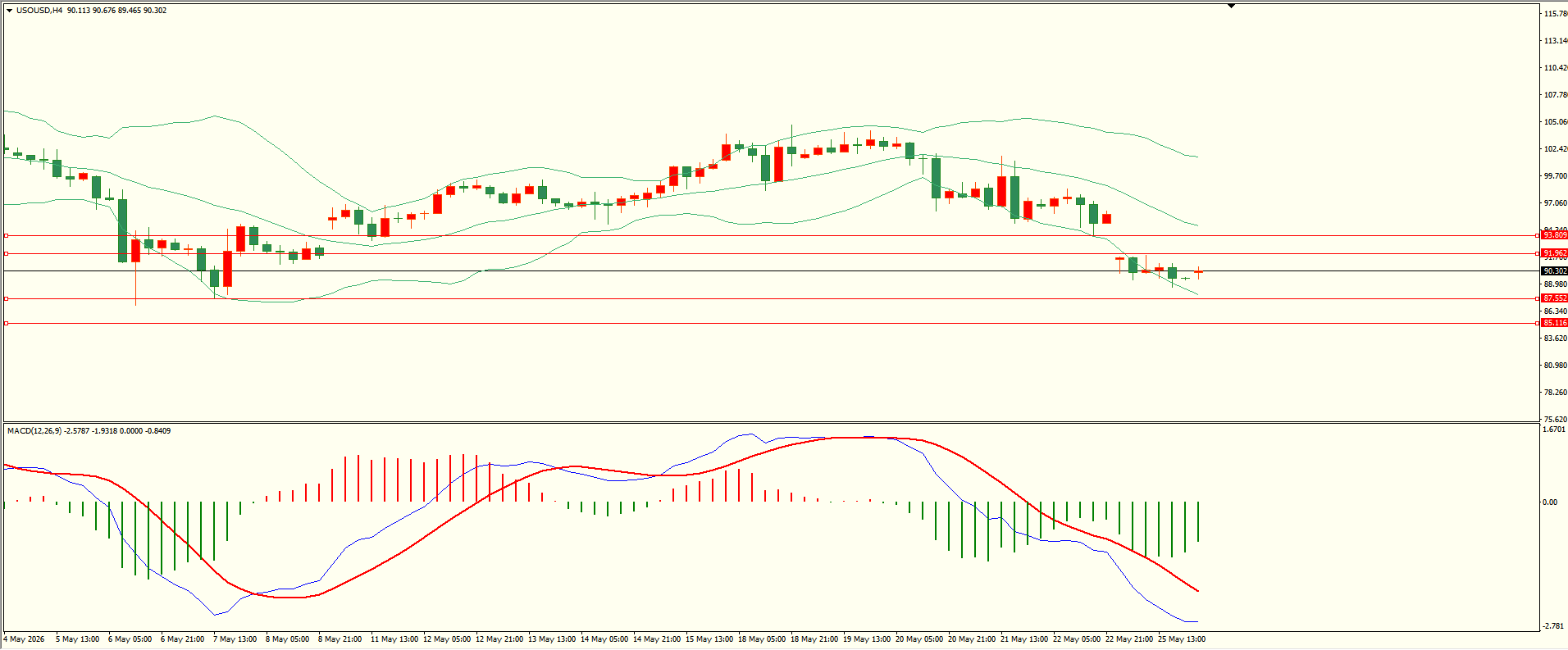Select left anchor of the 93.809 horizontal line
1568x650 pixels.
point(7,235)
